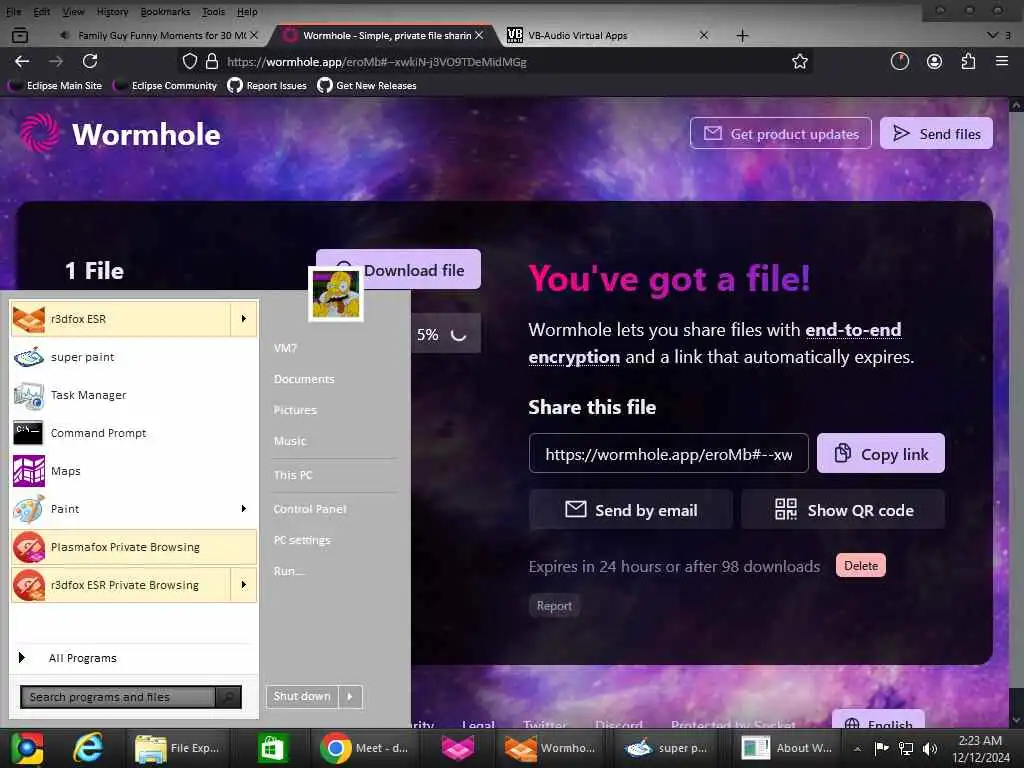Expand r3dfox ESR jump list arrow
Image resolution: width=1024 pixels, height=768 pixels.
point(244,319)
